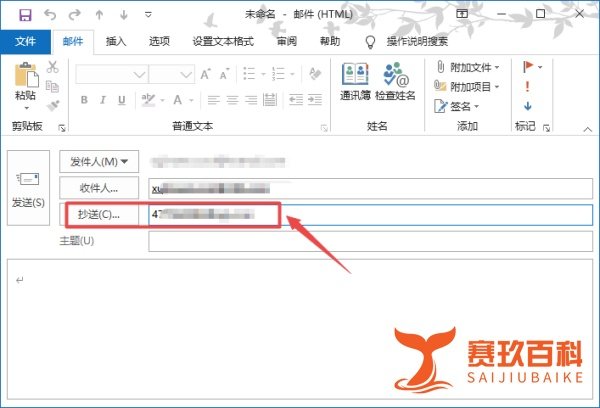Align text left
This screenshot has width=600, height=408.
(214, 100)
